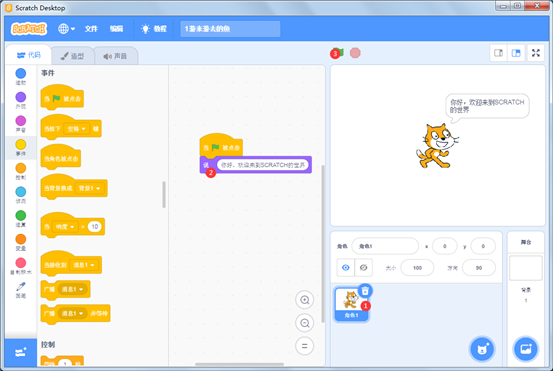The width and height of the screenshot is (553, 371).
Task: Click the block palette vertical scrollbar
Action: pos(164,194)
